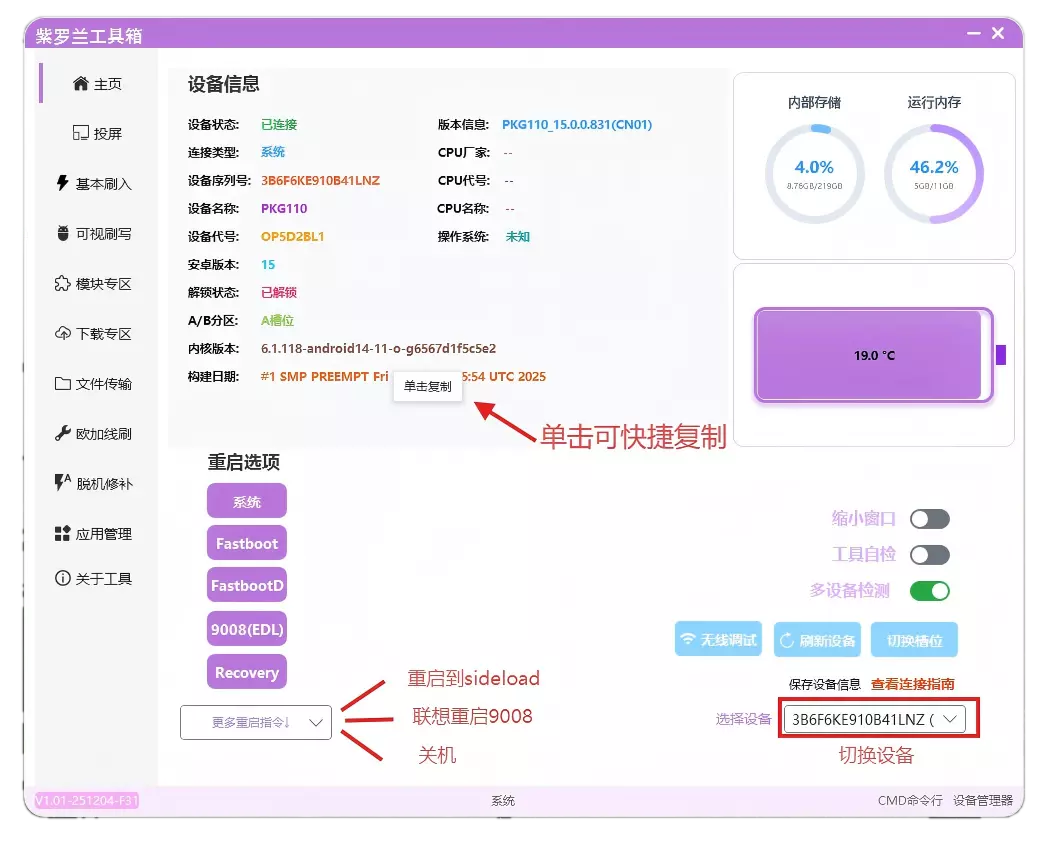Open the 模块专区 modules section
The image size is (1054, 844).
click(95, 283)
